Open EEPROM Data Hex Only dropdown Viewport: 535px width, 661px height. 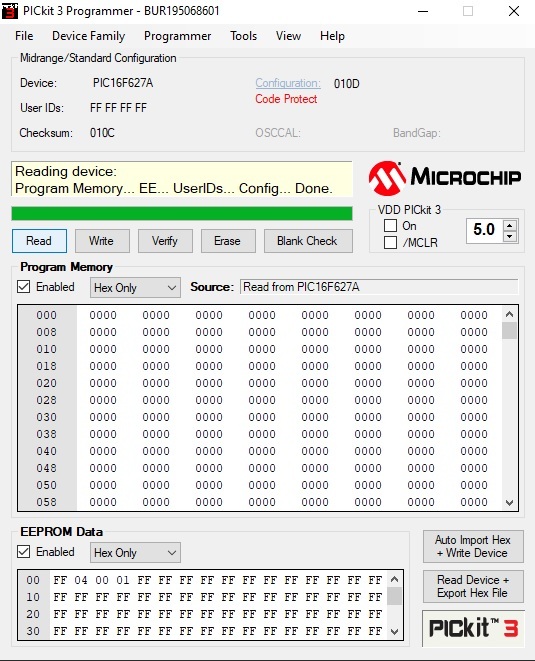click(135, 553)
